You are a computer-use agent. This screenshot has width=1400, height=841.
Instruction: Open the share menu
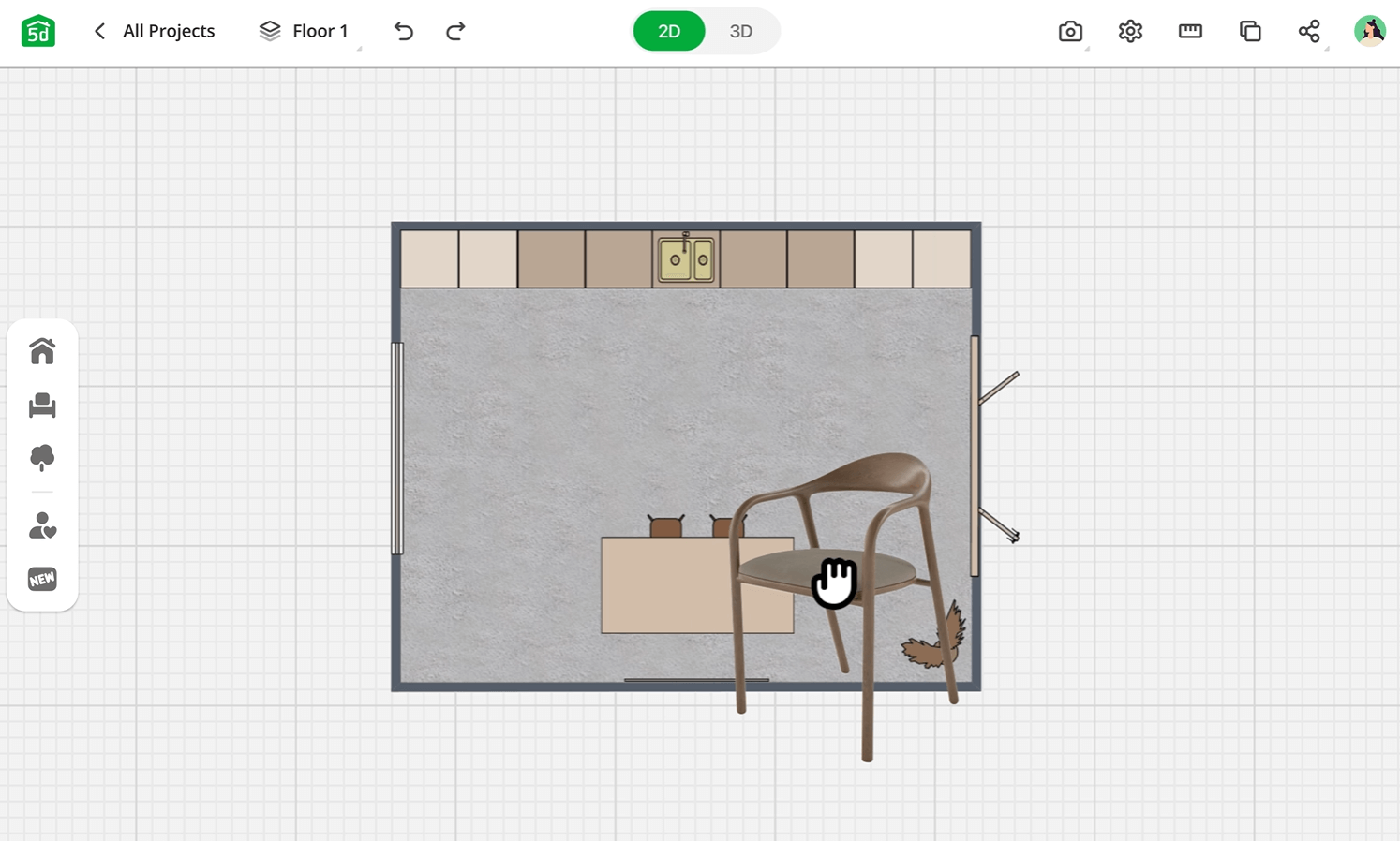tap(1309, 31)
